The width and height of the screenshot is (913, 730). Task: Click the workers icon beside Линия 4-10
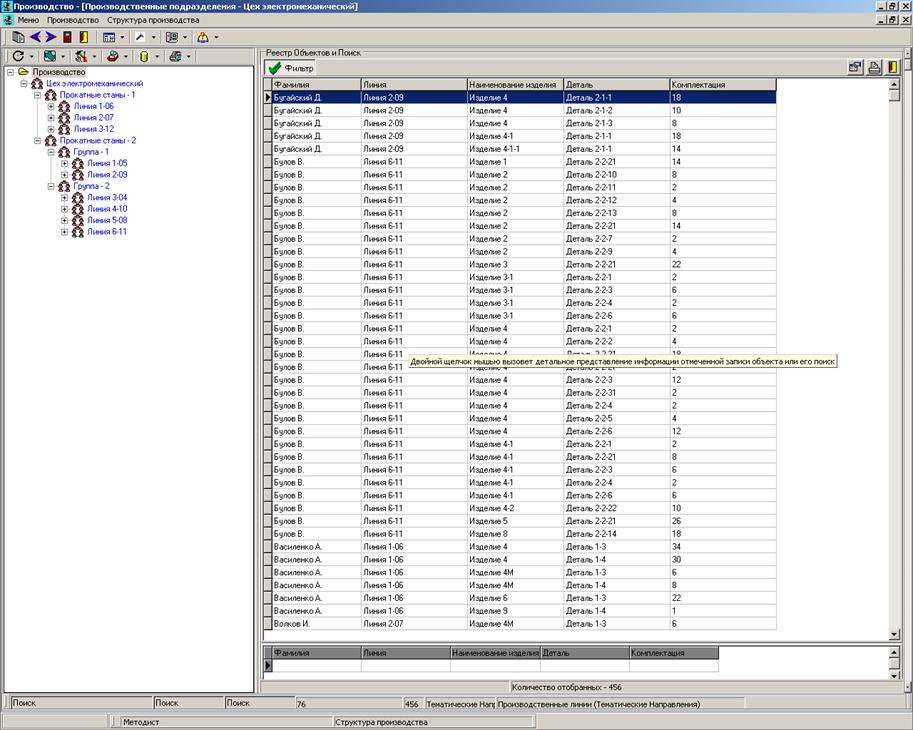(78, 209)
